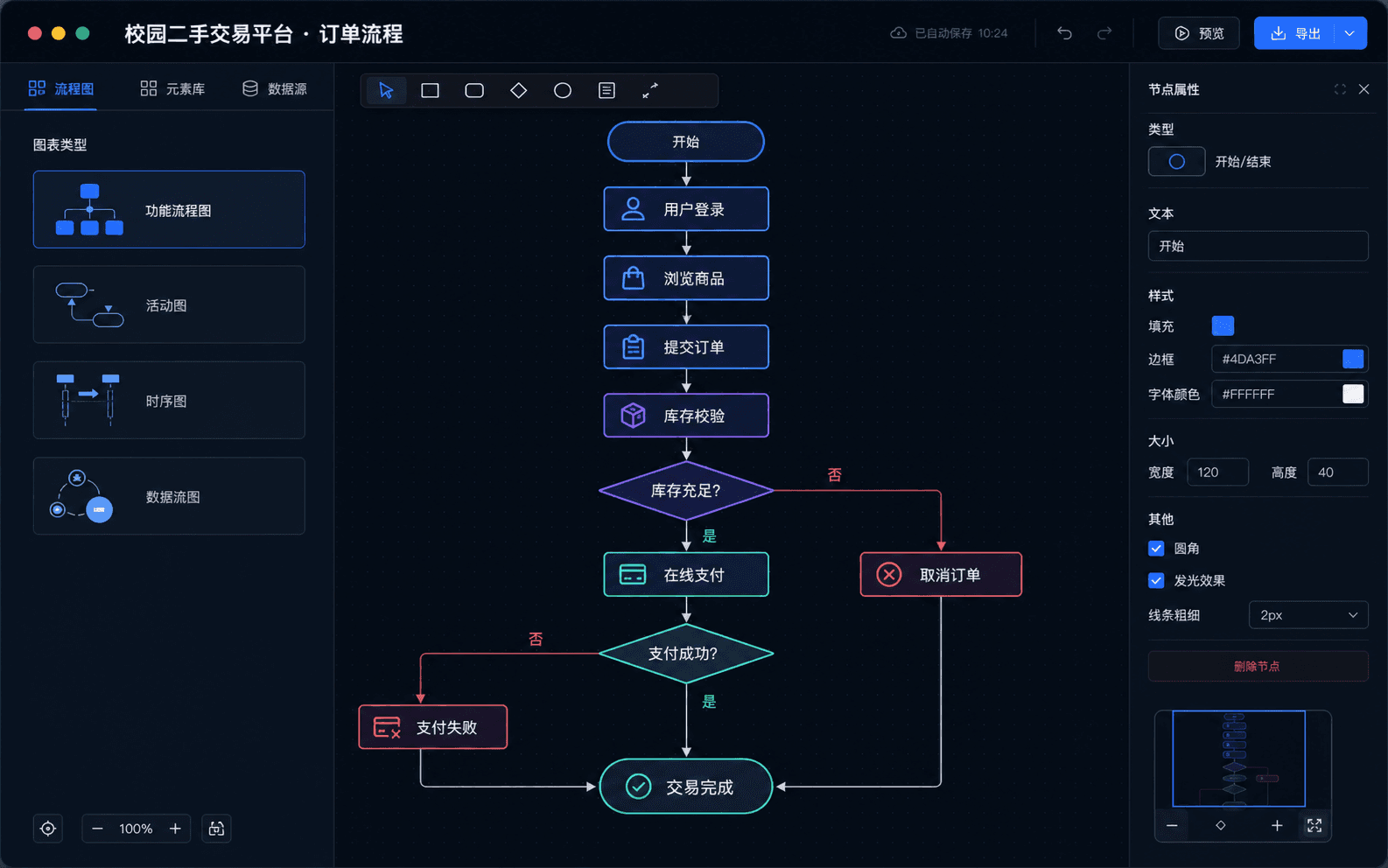Expand the 导出 button dropdown arrow
This screenshot has height=868, width=1388.
click(x=1349, y=33)
